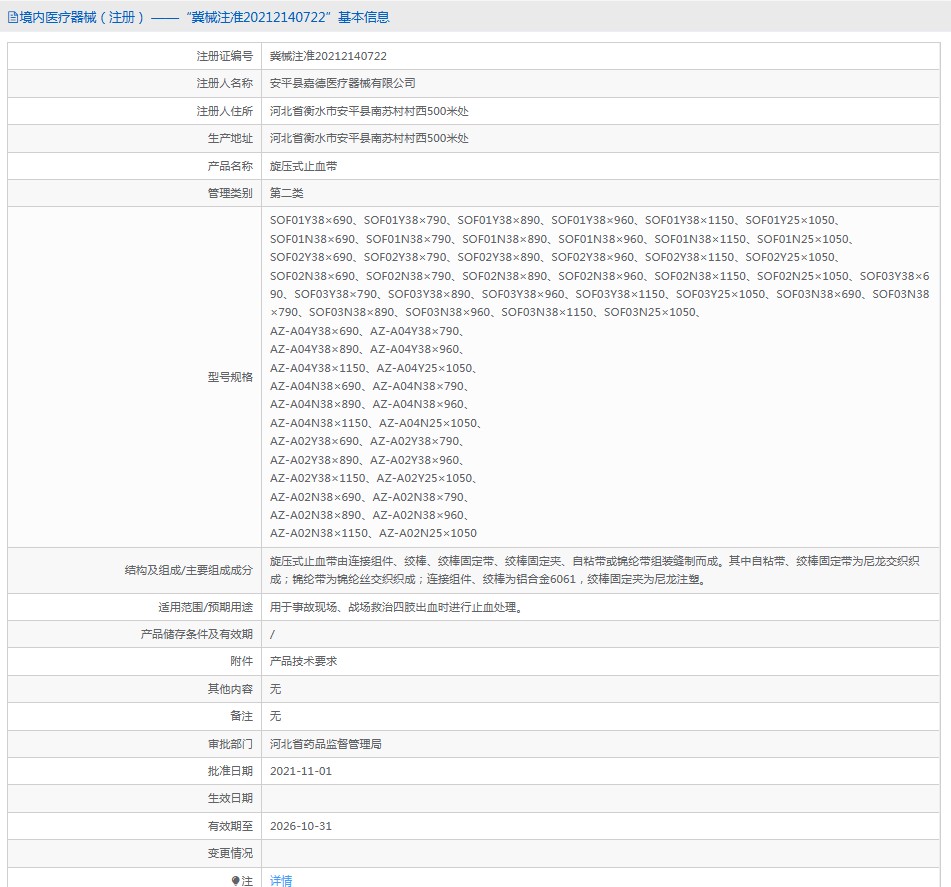951x887 pixels.
Task: Click the 第二类 management category value
Action: [286, 194]
